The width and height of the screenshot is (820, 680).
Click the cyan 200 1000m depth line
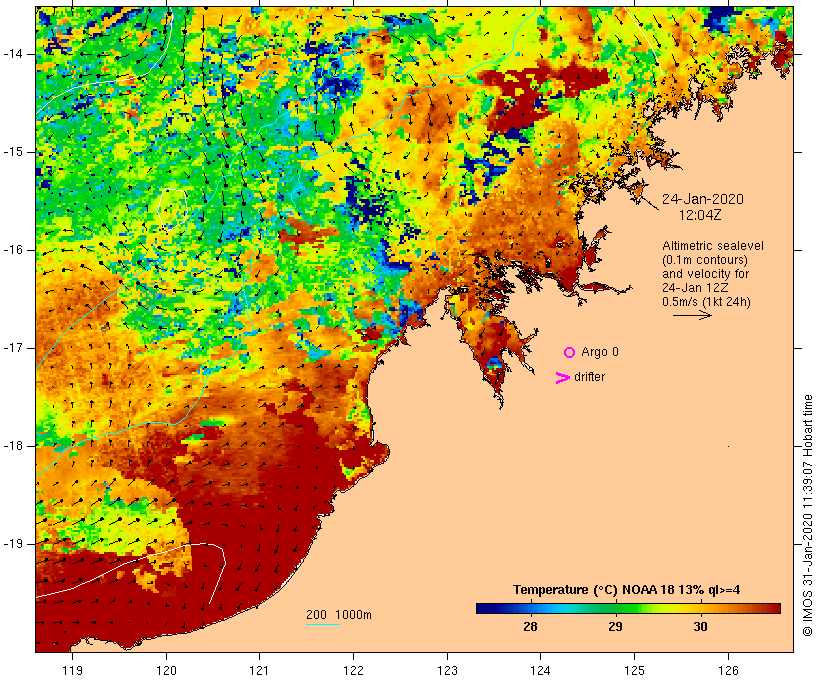(323, 624)
